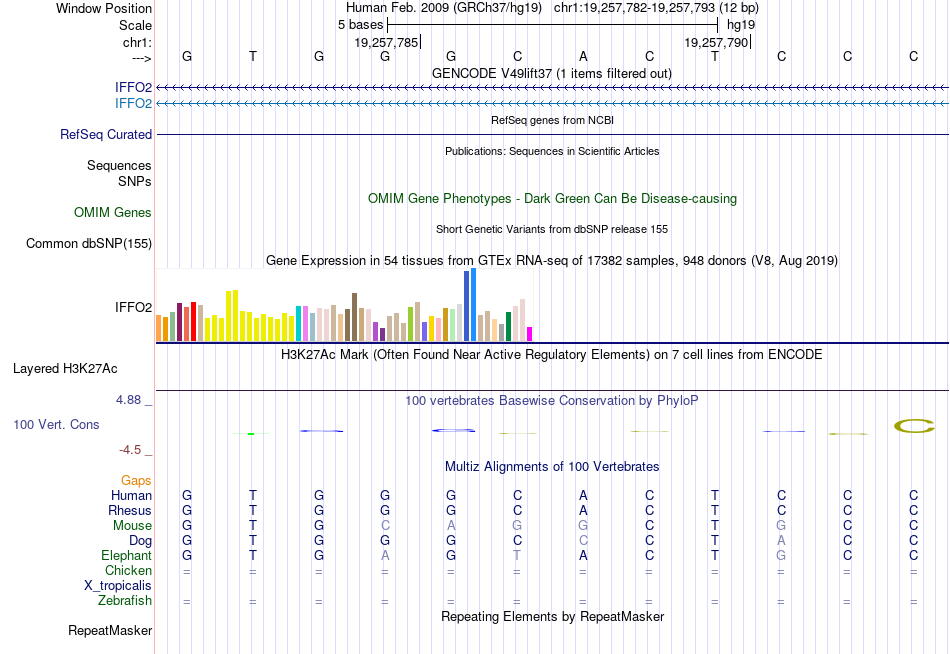
Task: Click the -4.5 lower limit PhyloP value
Action: [x=130, y=450]
